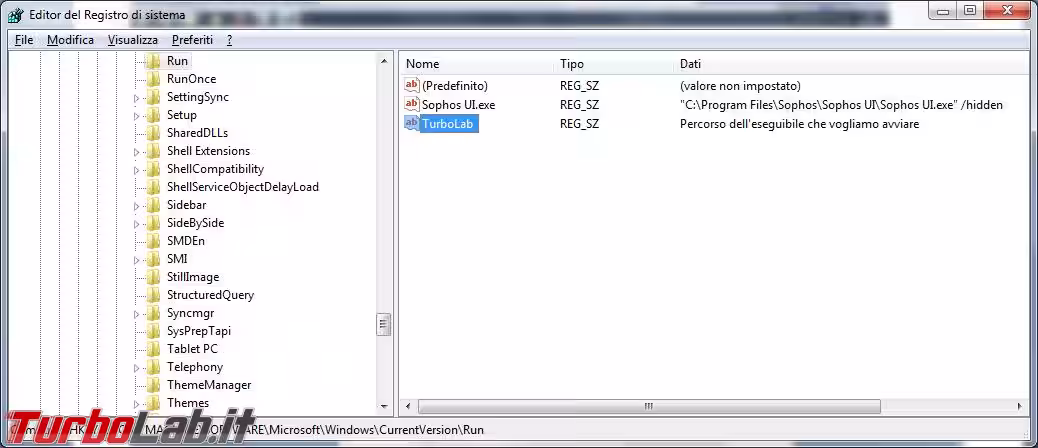Sort values by the Nome column header
1038x448 pixels.
pos(477,64)
